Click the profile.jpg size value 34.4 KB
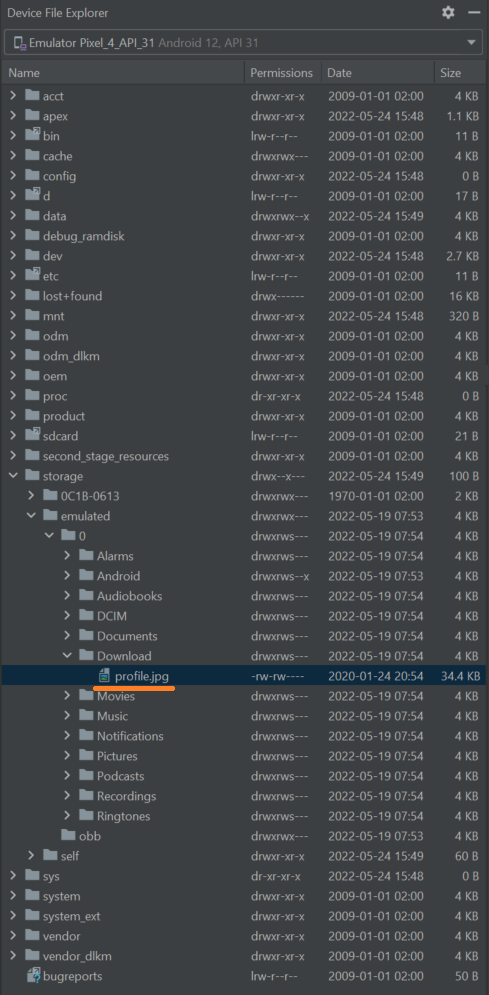The image size is (489, 995). pos(460,676)
